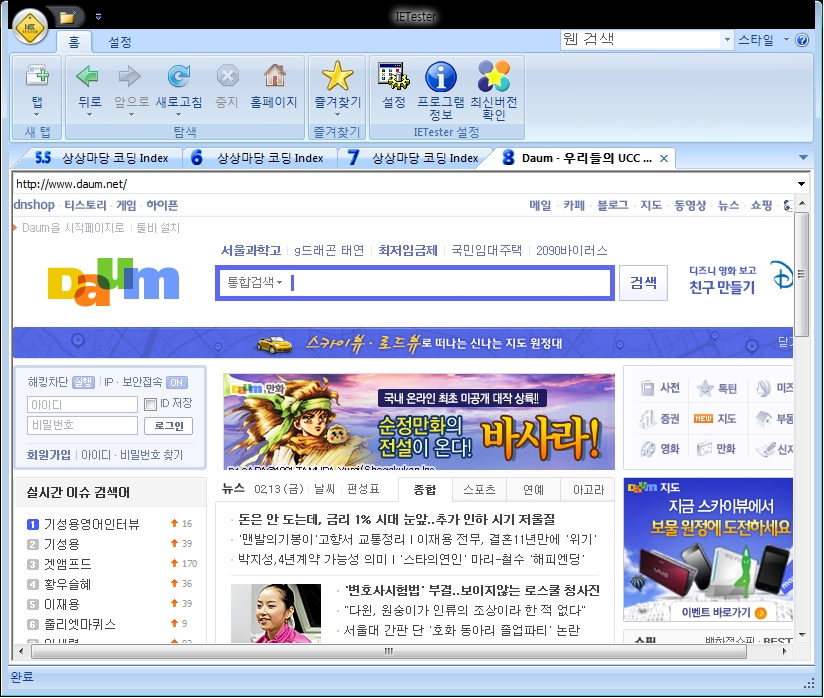Focus the 아이디 input field
The height and width of the screenshot is (698, 824).
82,405
